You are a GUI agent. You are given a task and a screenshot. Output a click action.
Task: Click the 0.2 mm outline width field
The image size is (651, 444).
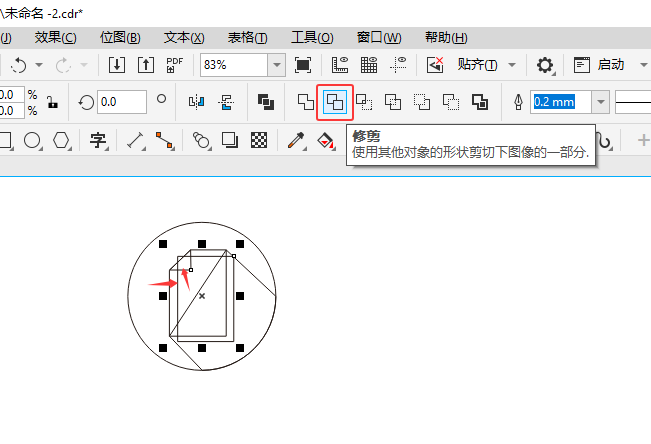pos(561,102)
